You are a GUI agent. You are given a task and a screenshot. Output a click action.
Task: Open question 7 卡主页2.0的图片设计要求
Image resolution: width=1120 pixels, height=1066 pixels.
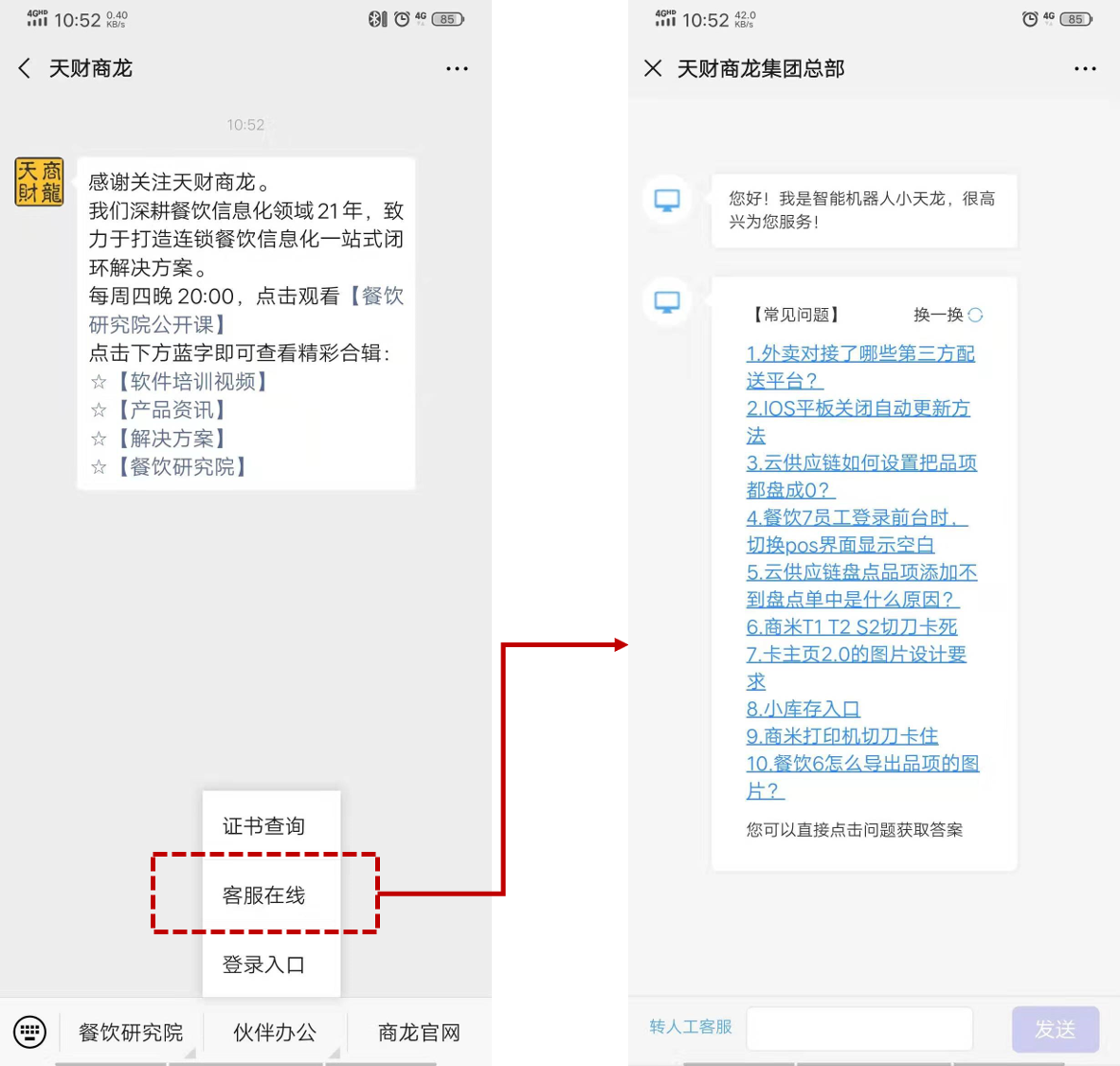[x=856, y=668]
